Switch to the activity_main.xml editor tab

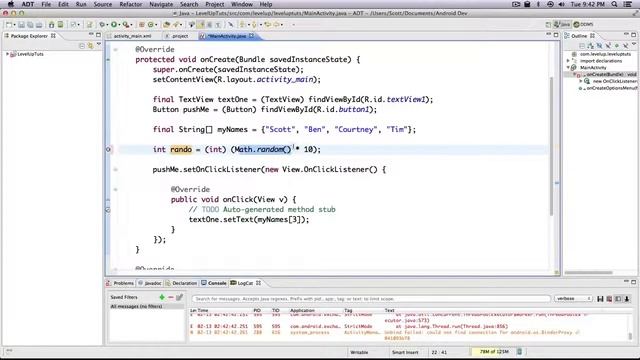[132, 36]
